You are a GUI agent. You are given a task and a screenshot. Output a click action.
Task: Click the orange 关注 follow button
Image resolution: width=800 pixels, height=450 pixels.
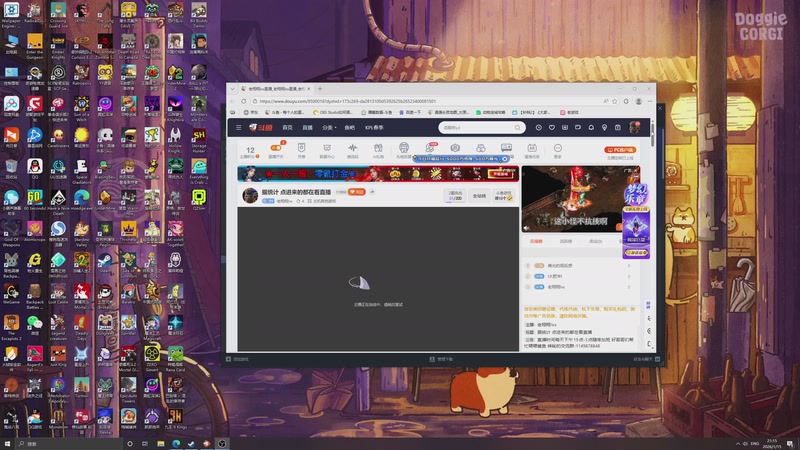(357, 192)
